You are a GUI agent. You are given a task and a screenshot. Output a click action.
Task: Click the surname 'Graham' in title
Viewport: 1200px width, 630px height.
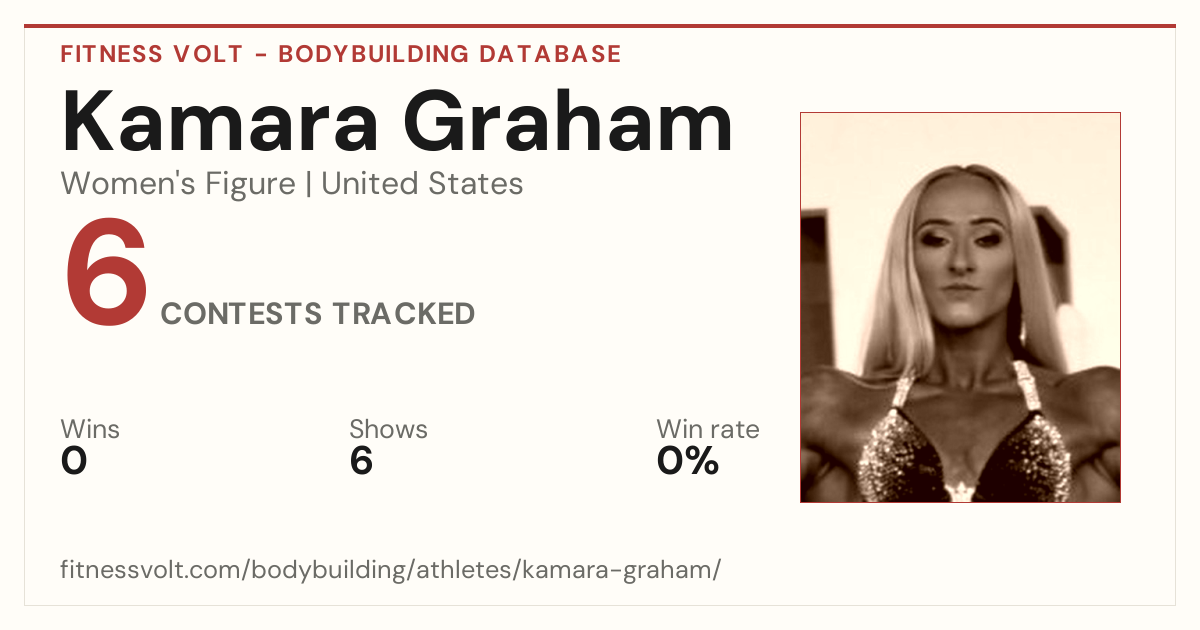569,122
